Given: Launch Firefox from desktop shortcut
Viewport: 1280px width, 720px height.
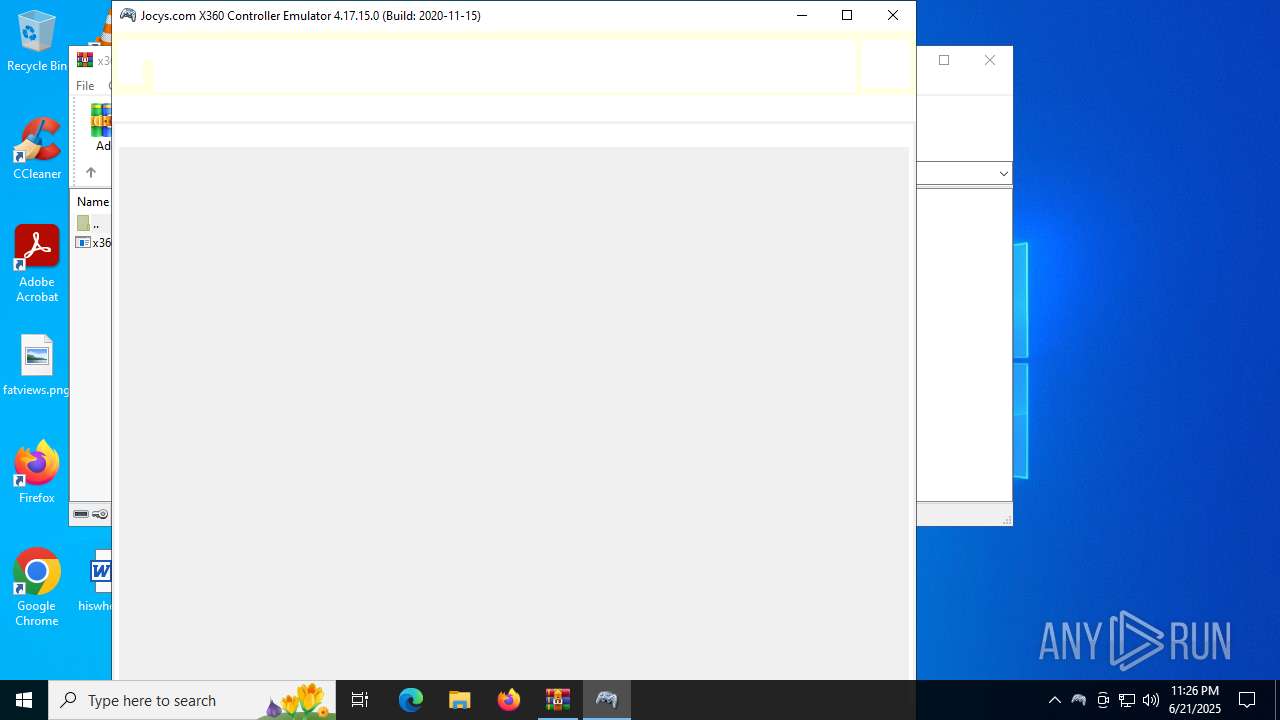Looking at the screenshot, I should pyautogui.click(x=36, y=472).
